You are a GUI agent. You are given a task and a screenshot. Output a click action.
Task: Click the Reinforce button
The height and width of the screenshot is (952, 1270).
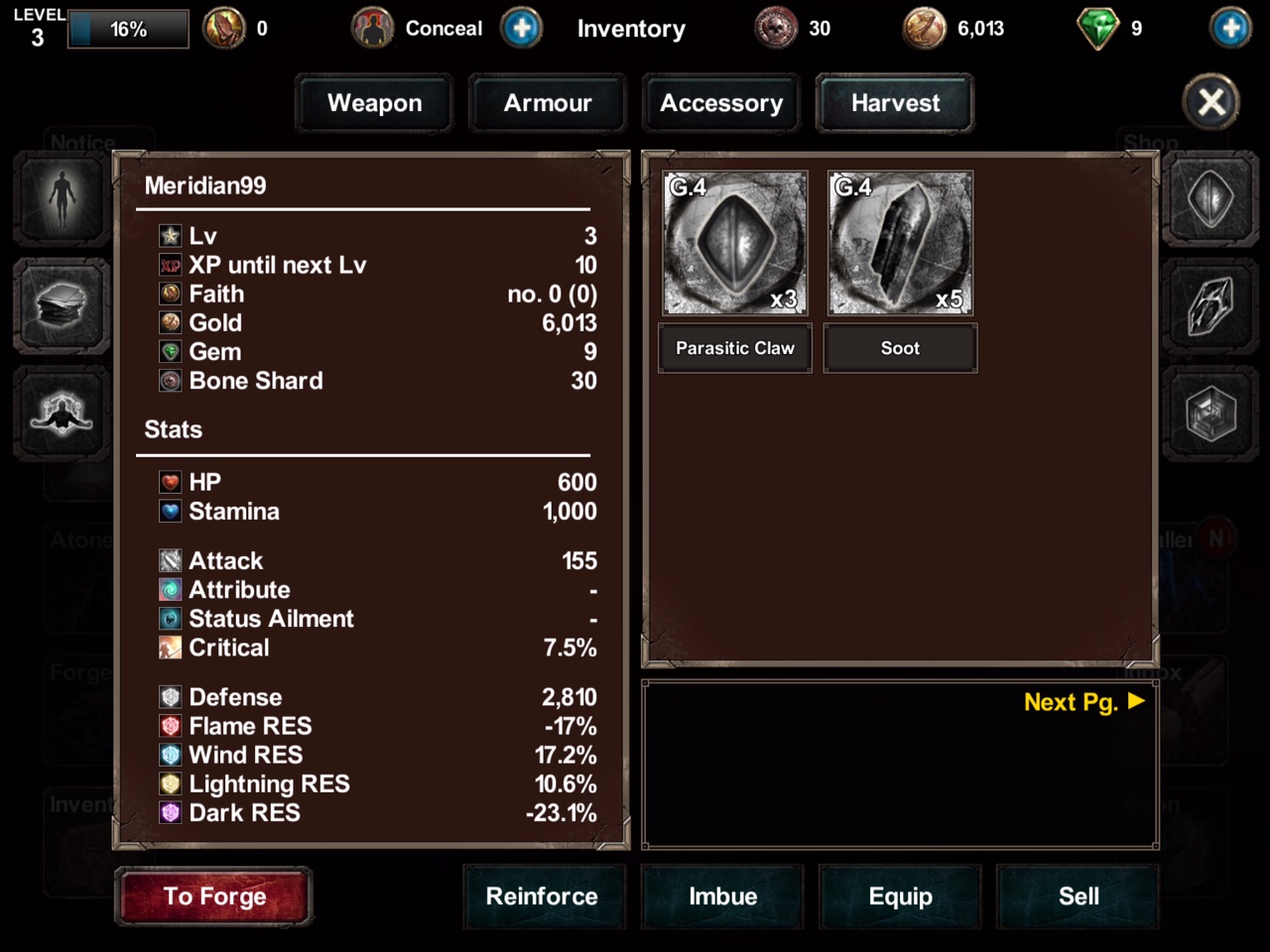[x=543, y=896]
